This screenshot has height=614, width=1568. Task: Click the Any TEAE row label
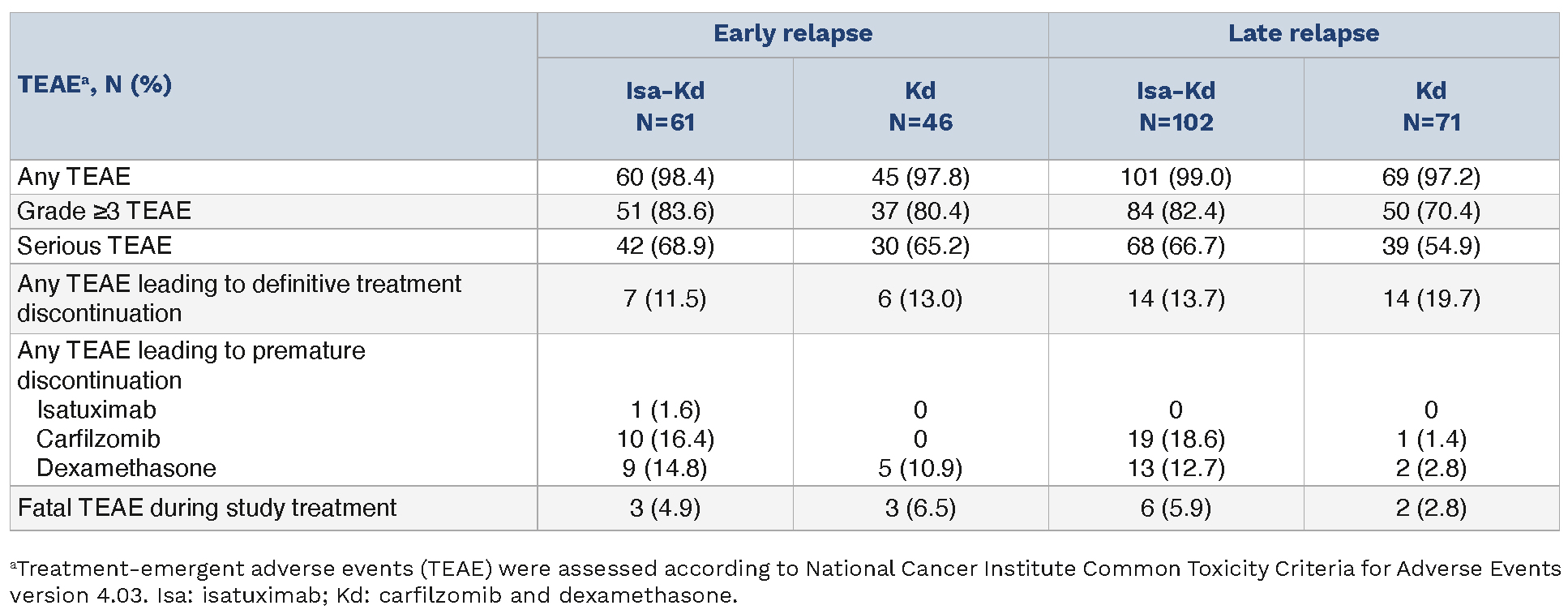[74, 177]
